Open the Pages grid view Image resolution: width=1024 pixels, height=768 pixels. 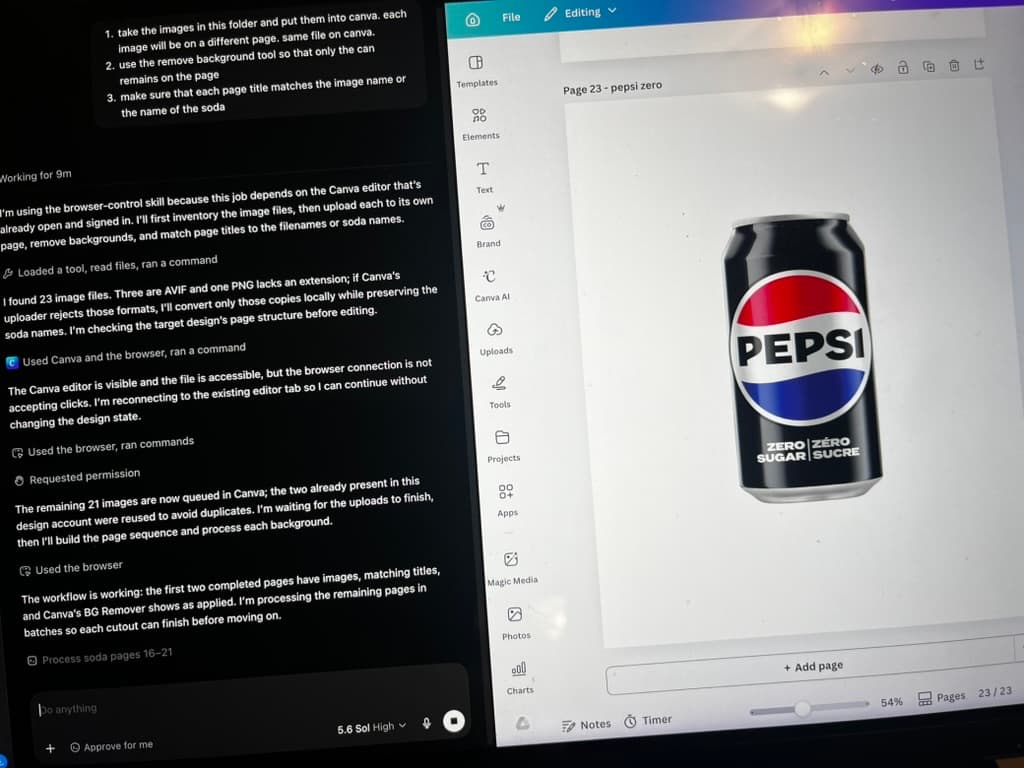[941, 697]
